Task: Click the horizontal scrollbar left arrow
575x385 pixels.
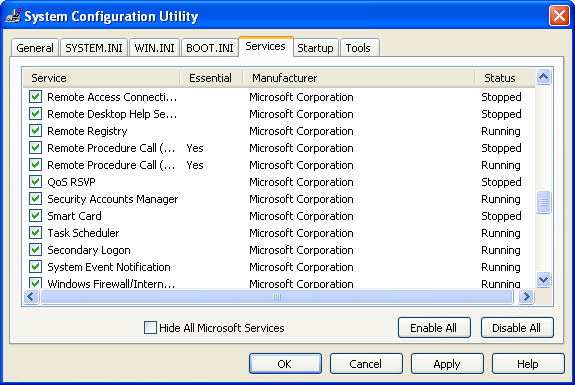Action: pyautogui.click(x=31, y=296)
